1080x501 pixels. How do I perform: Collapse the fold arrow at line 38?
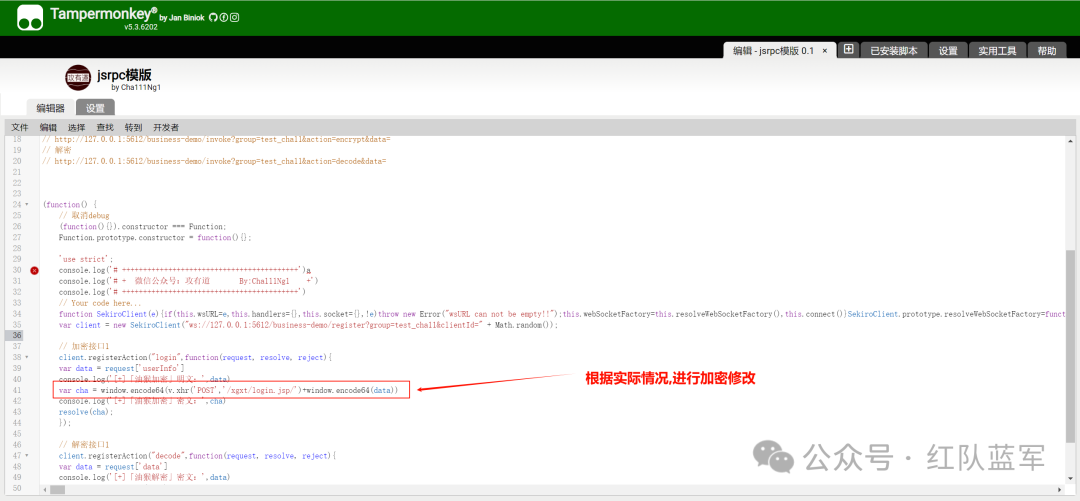click(27, 357)
